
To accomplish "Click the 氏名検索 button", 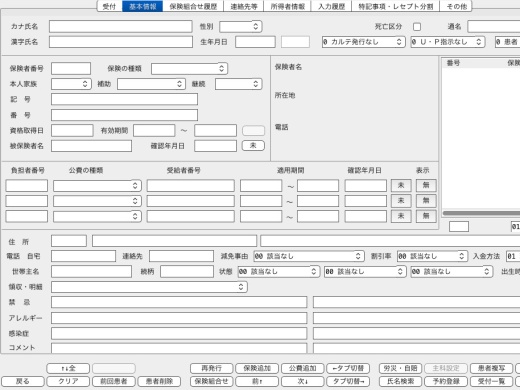I will click(400, 381).
